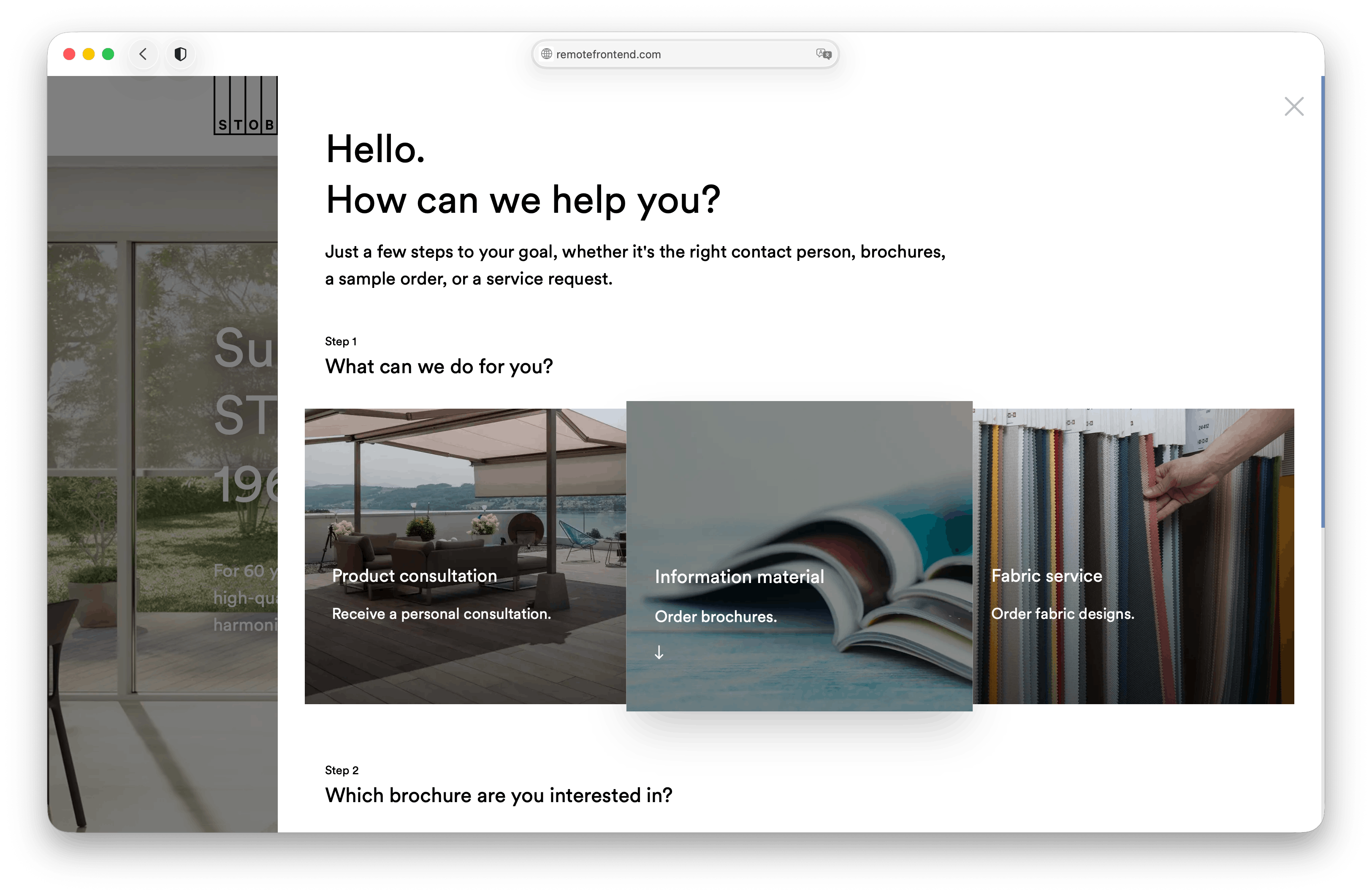Click the "What can we do for you?" heading
Viewport: 1372px width, 895px height.
coord(439,366)
